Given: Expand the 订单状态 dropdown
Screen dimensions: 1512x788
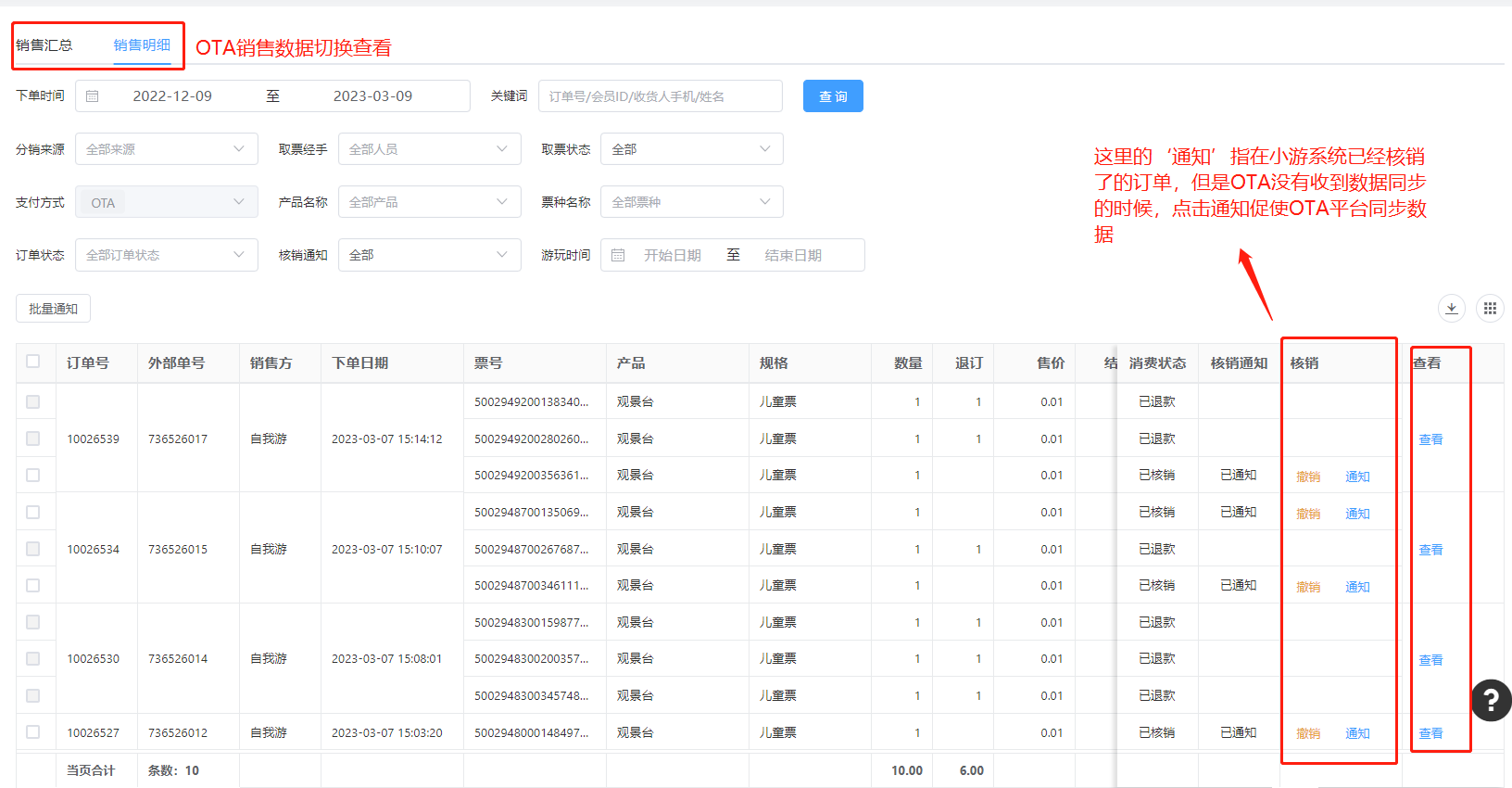Looking at the screenshot, I should click(x=167, y=255).
